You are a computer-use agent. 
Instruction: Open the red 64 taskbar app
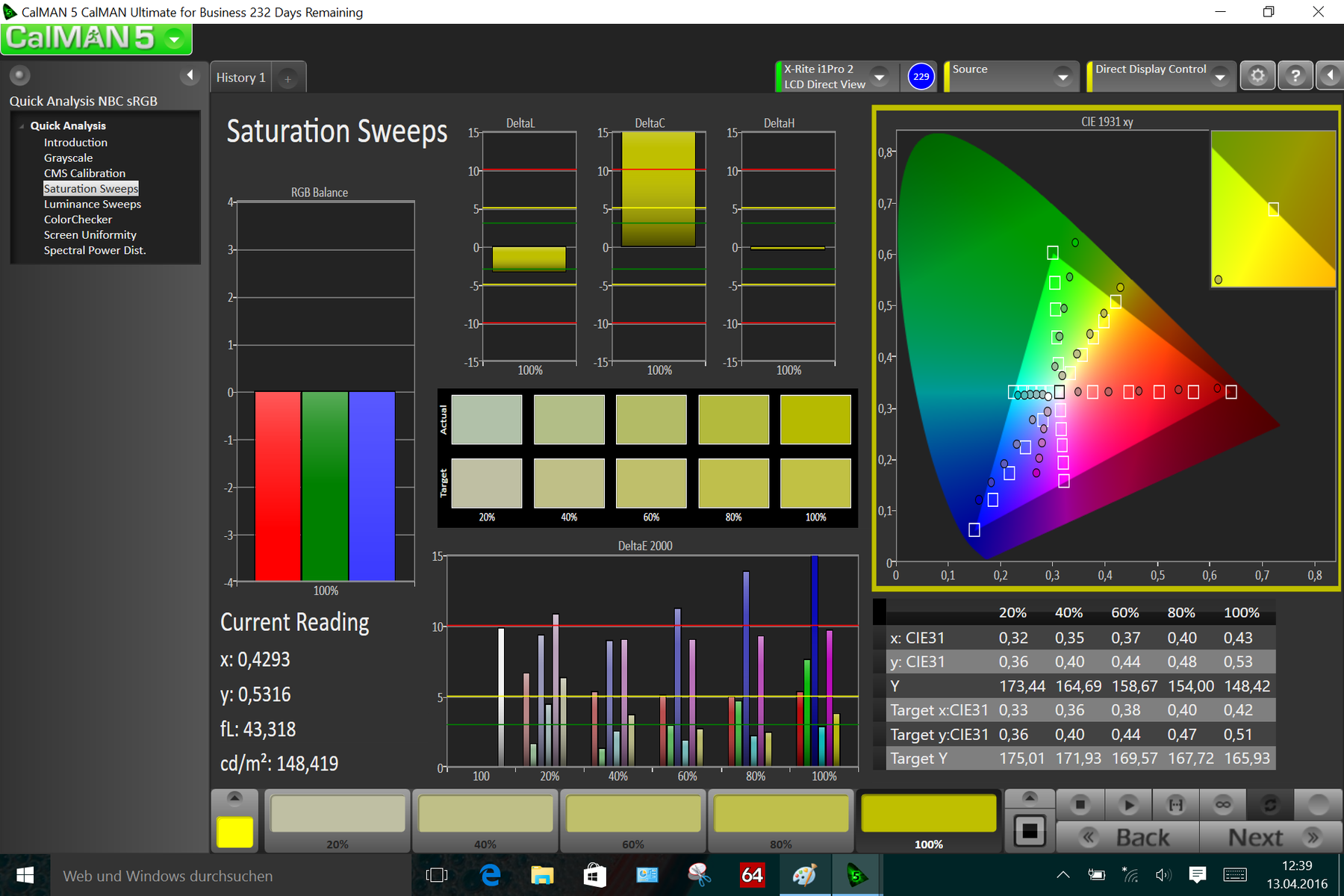pos(752,875)
